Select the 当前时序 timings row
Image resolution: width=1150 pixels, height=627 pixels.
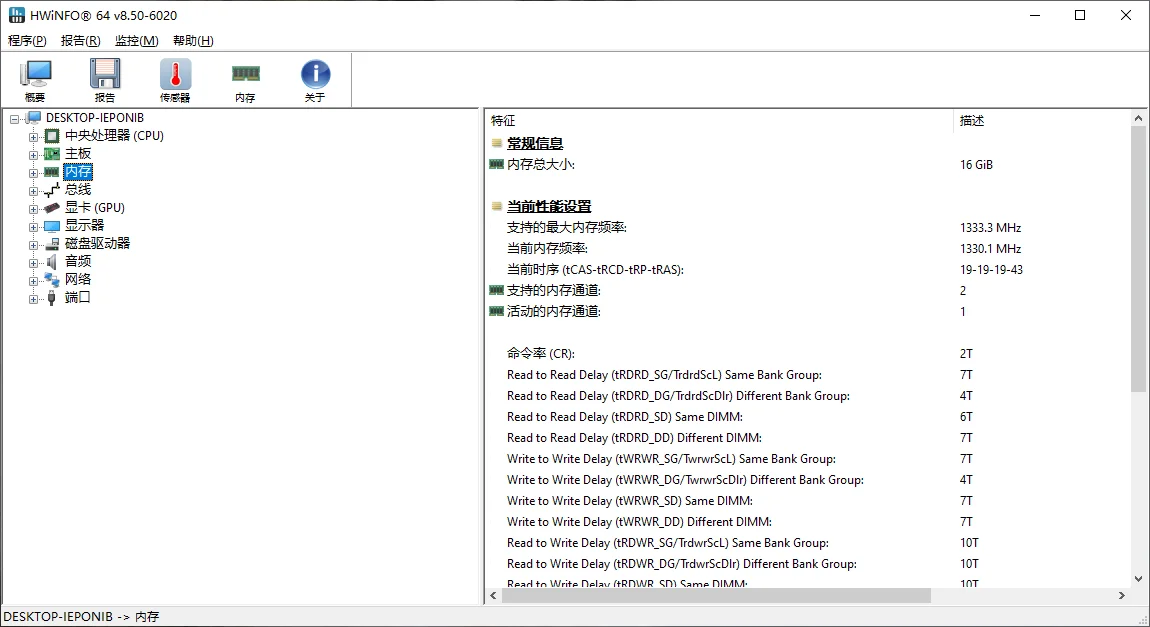[x=807, y=270]
